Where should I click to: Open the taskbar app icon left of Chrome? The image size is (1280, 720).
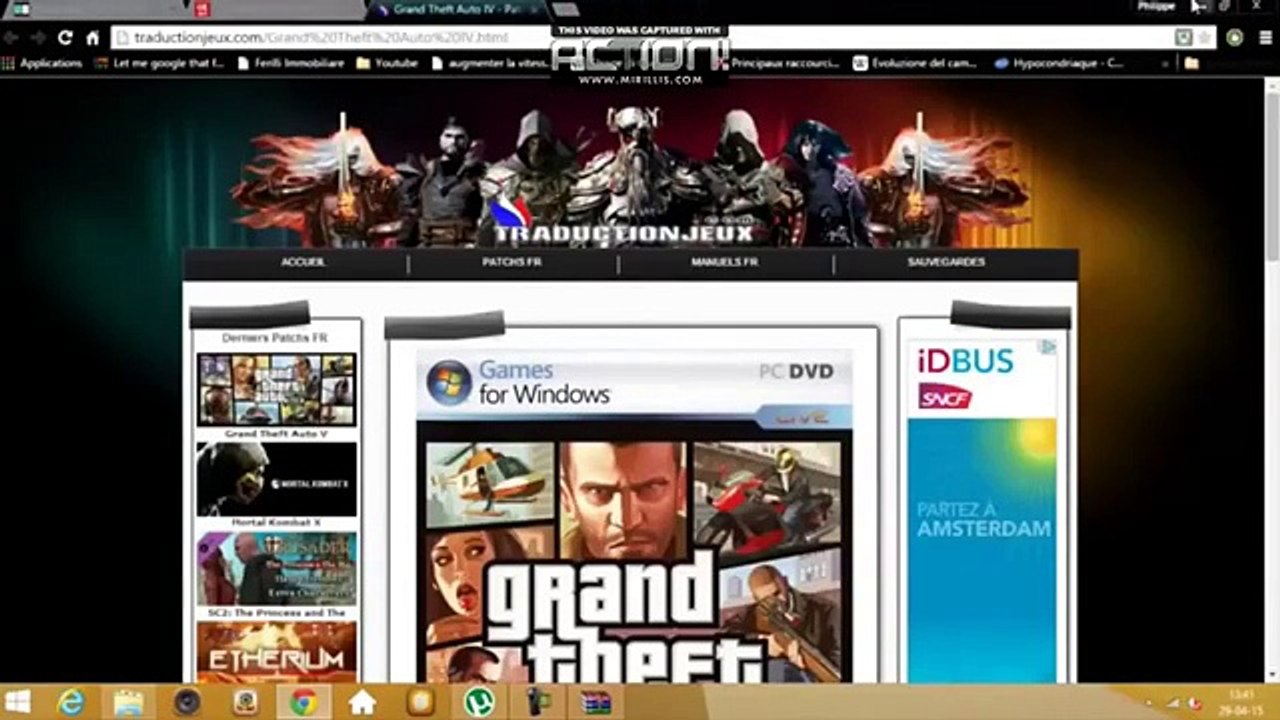pyautogui.click(x=245, y=702)
